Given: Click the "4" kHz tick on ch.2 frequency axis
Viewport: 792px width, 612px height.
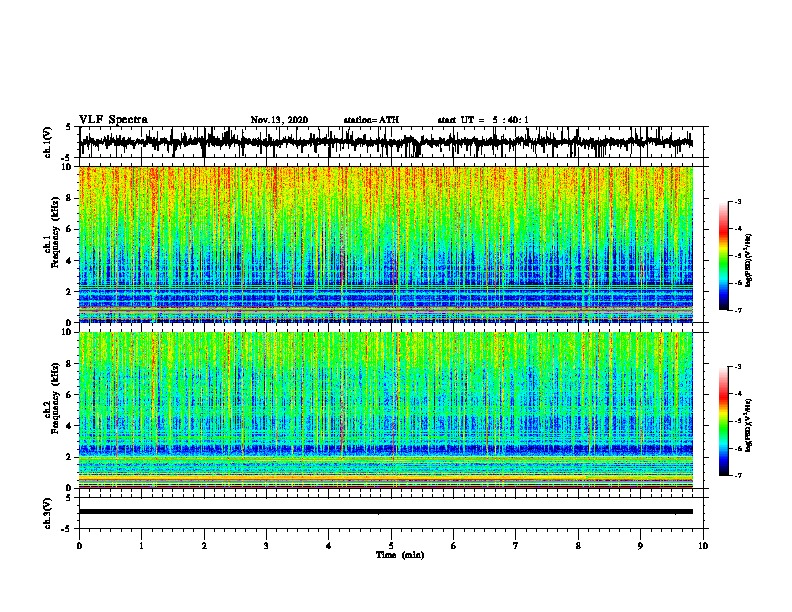Looking at the screenshot, I should click(x=69, y=426).
